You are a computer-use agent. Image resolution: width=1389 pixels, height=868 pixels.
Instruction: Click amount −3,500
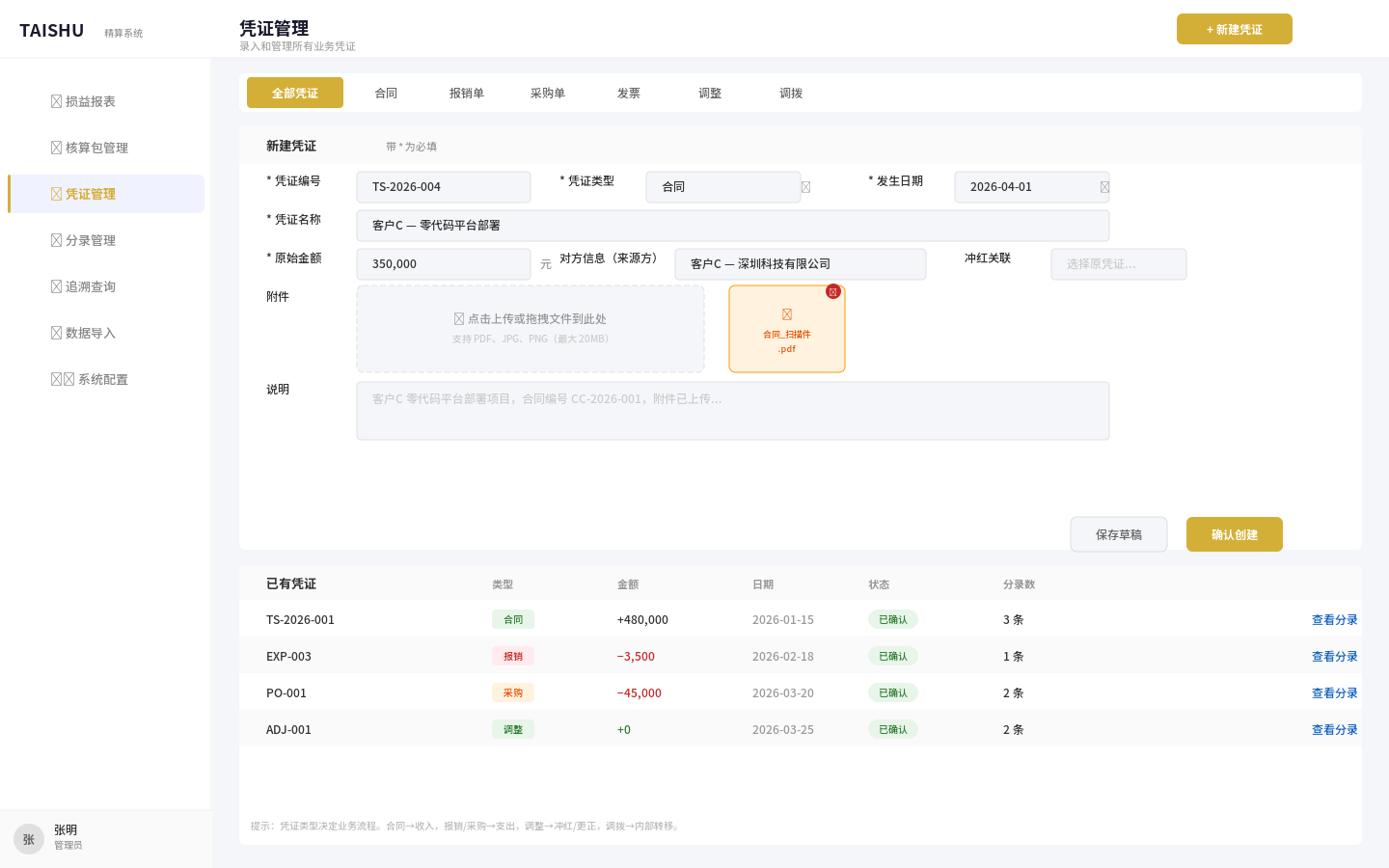[x=636, y=657]
